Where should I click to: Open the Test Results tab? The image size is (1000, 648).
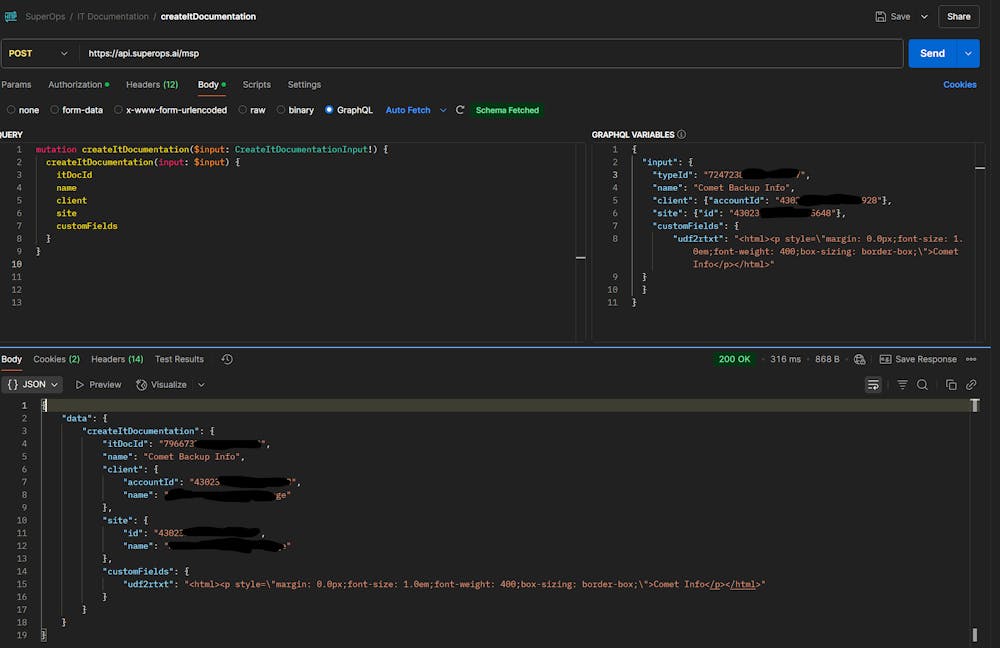(x=179, y=359)
